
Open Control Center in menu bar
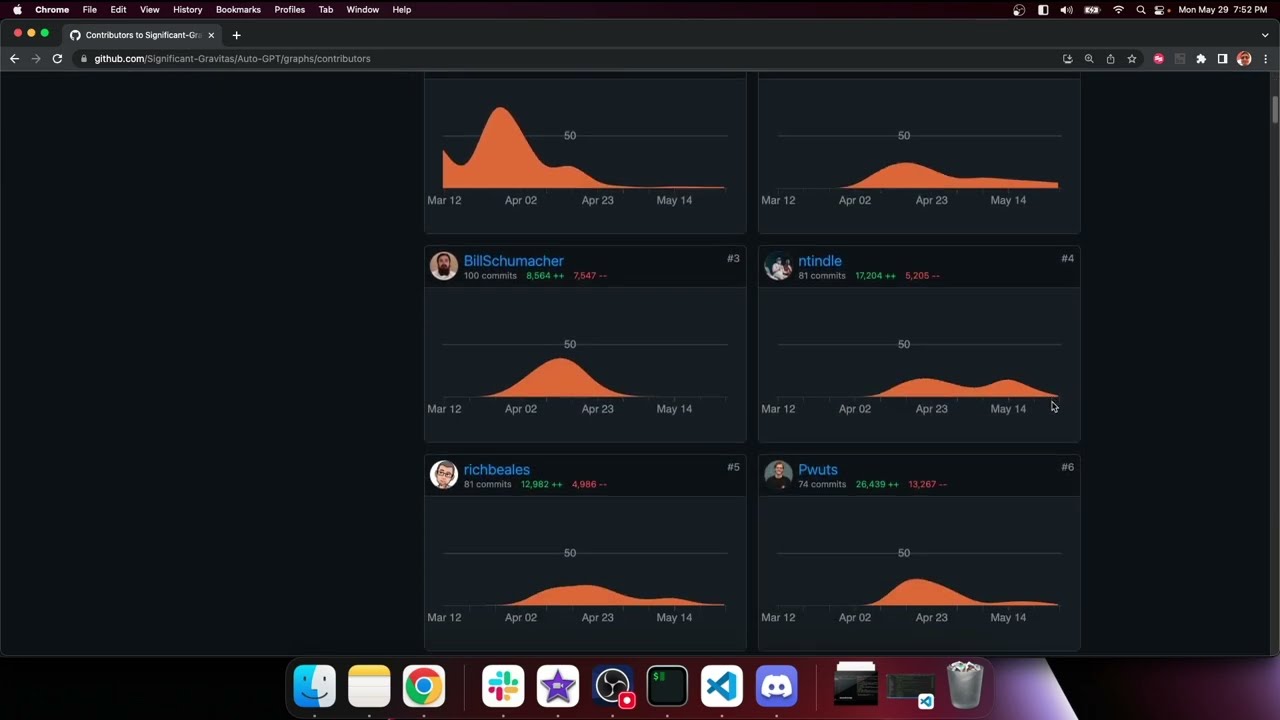(x=1161, y=10)
